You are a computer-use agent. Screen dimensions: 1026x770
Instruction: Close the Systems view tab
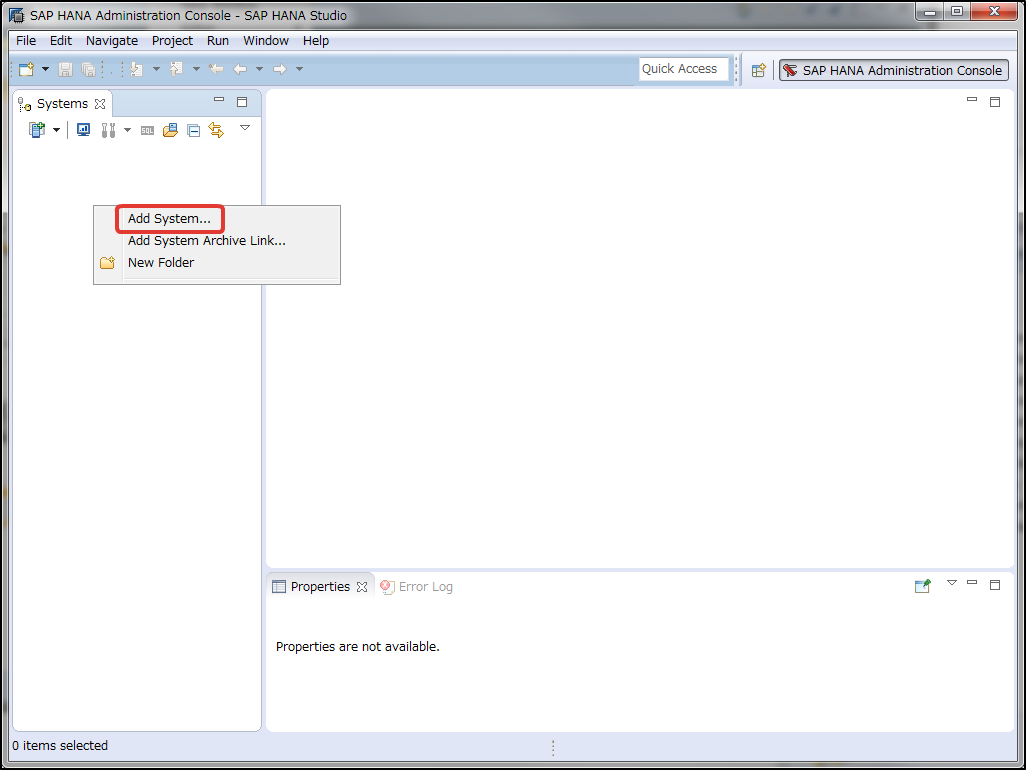click(100, 104)
